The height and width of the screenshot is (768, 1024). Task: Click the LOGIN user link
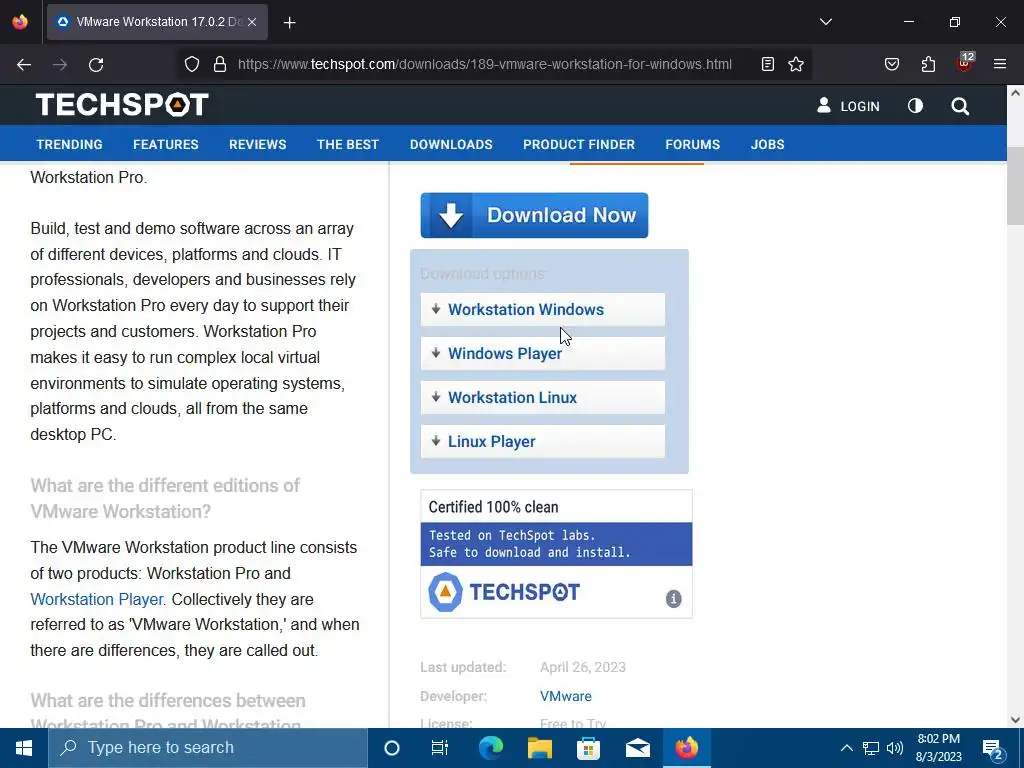[848, 106]
